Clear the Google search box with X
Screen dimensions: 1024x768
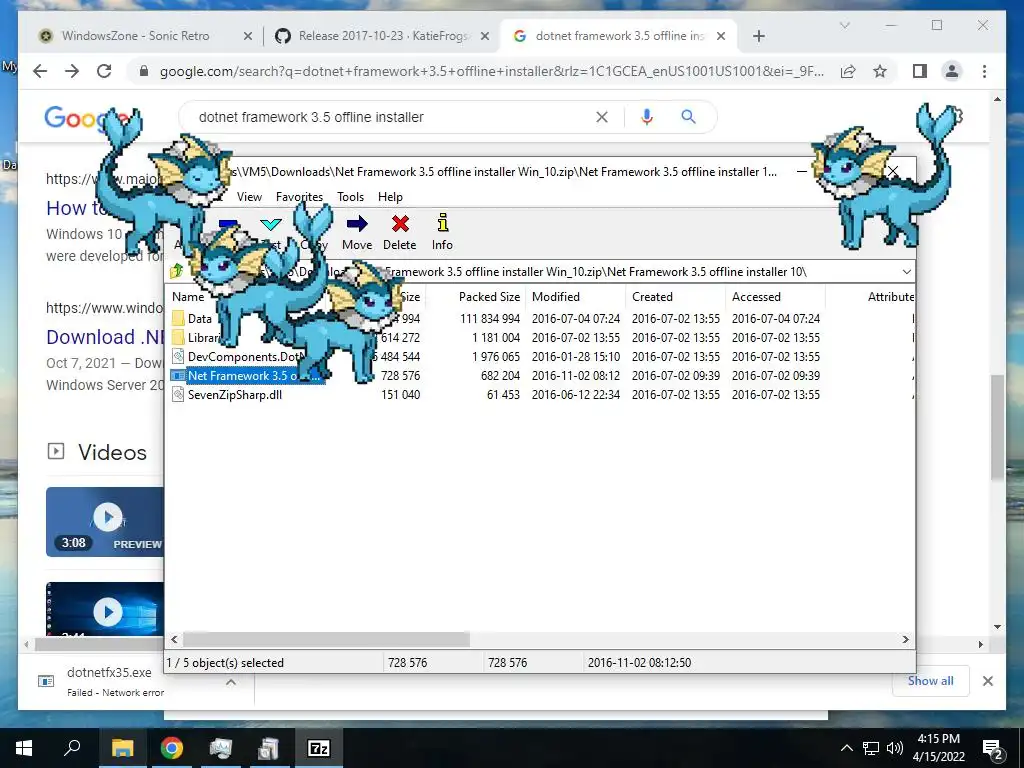pyautogui.click(x=601, y=117)
